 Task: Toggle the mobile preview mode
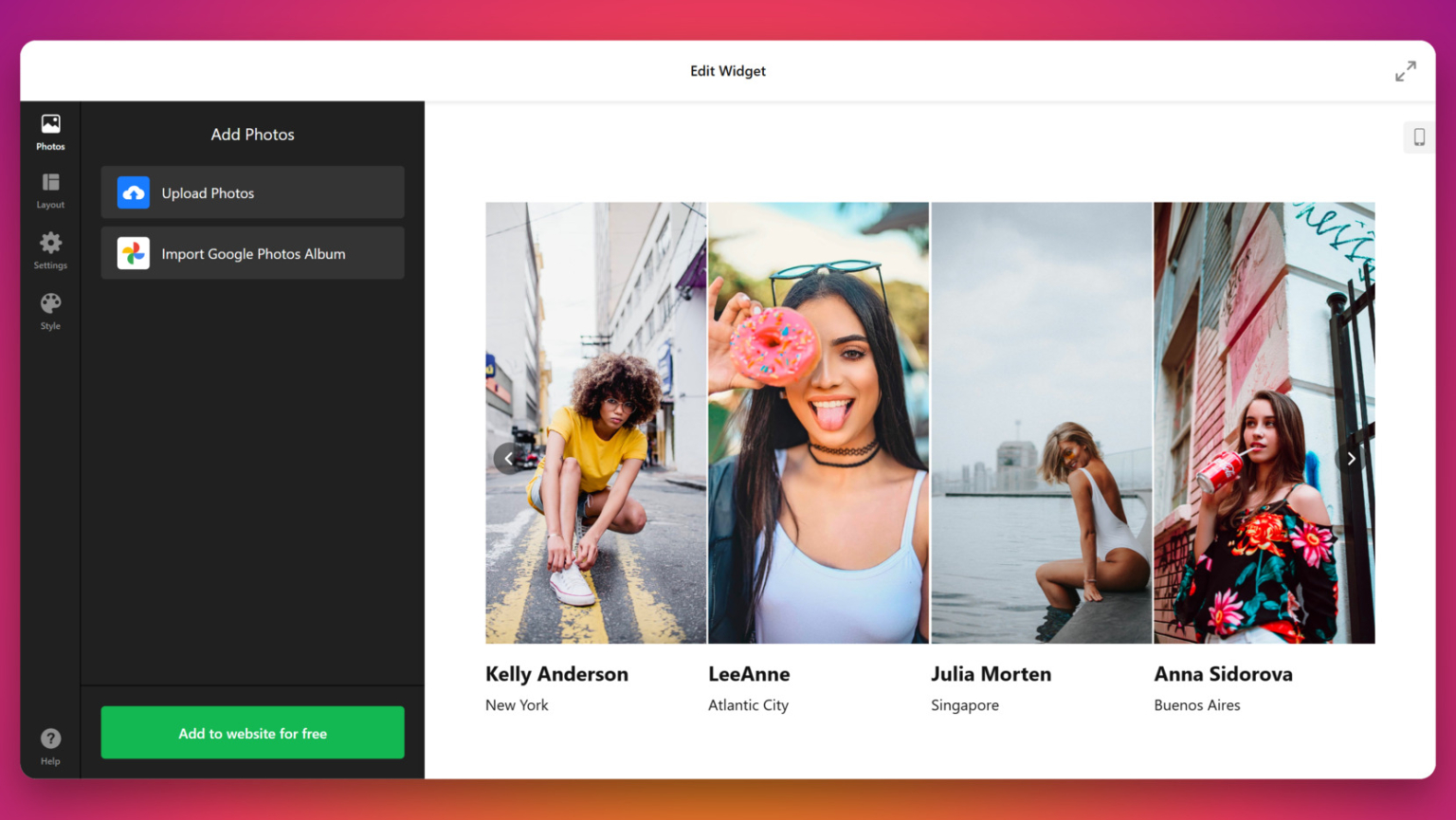(1419, 137)
